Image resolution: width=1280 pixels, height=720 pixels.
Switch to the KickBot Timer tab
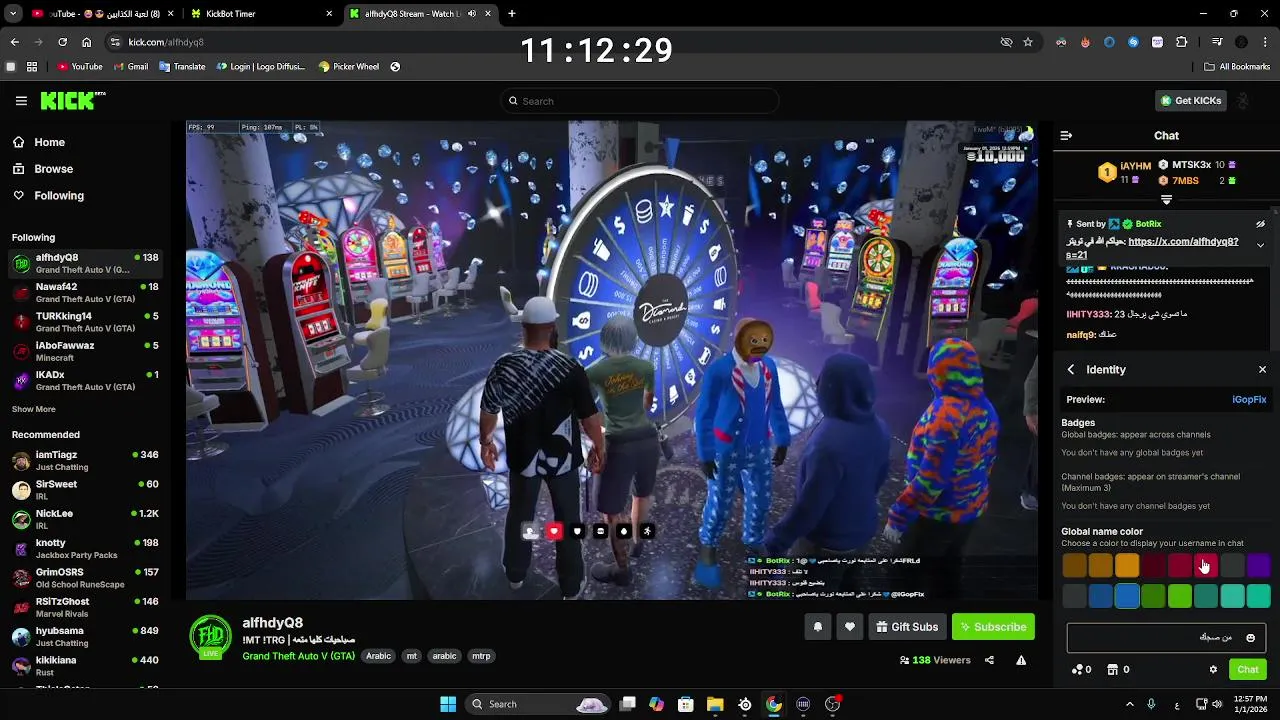click(260, 14)
